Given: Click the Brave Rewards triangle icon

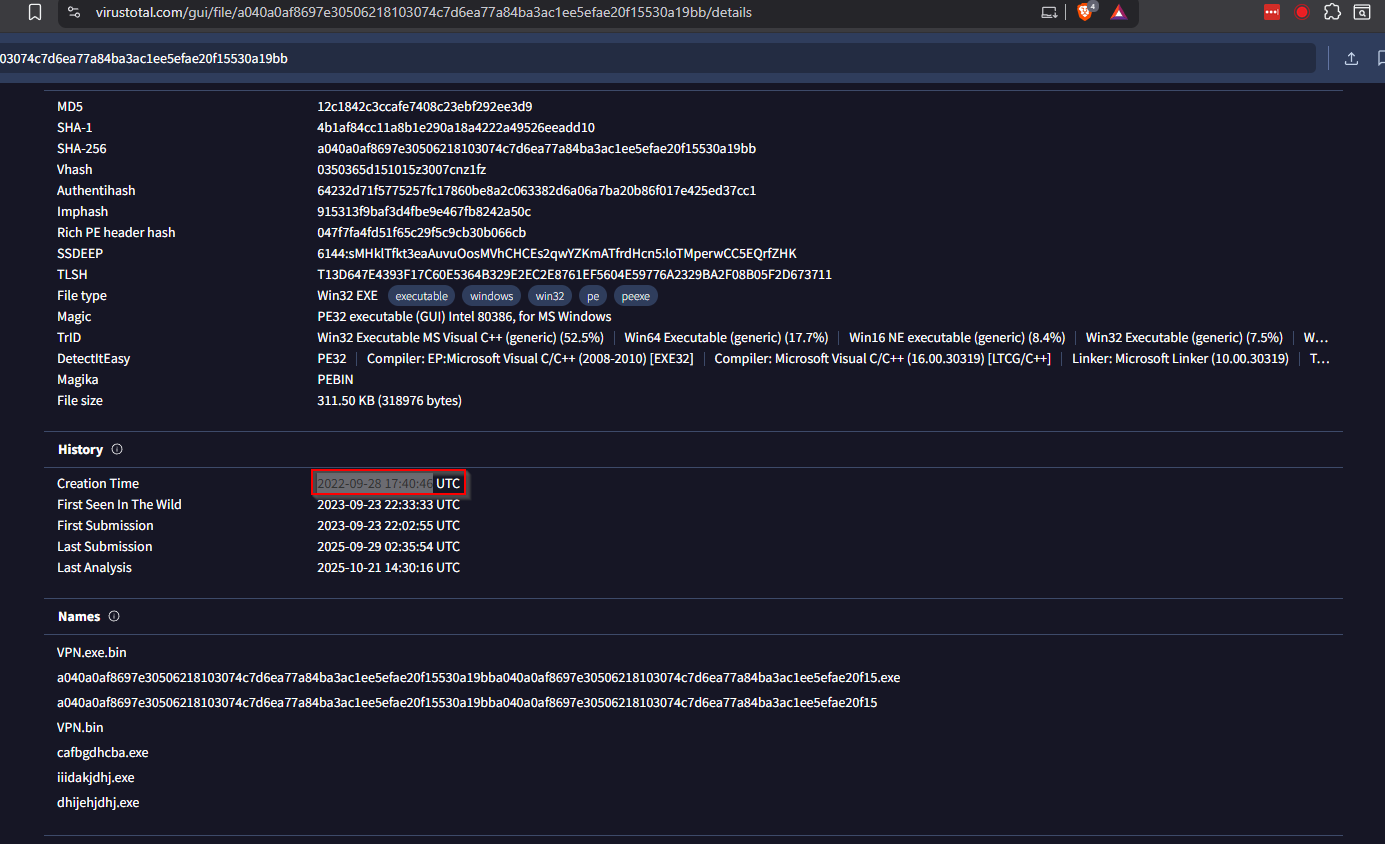Looking at the screenshot, I should [1119, 12].
